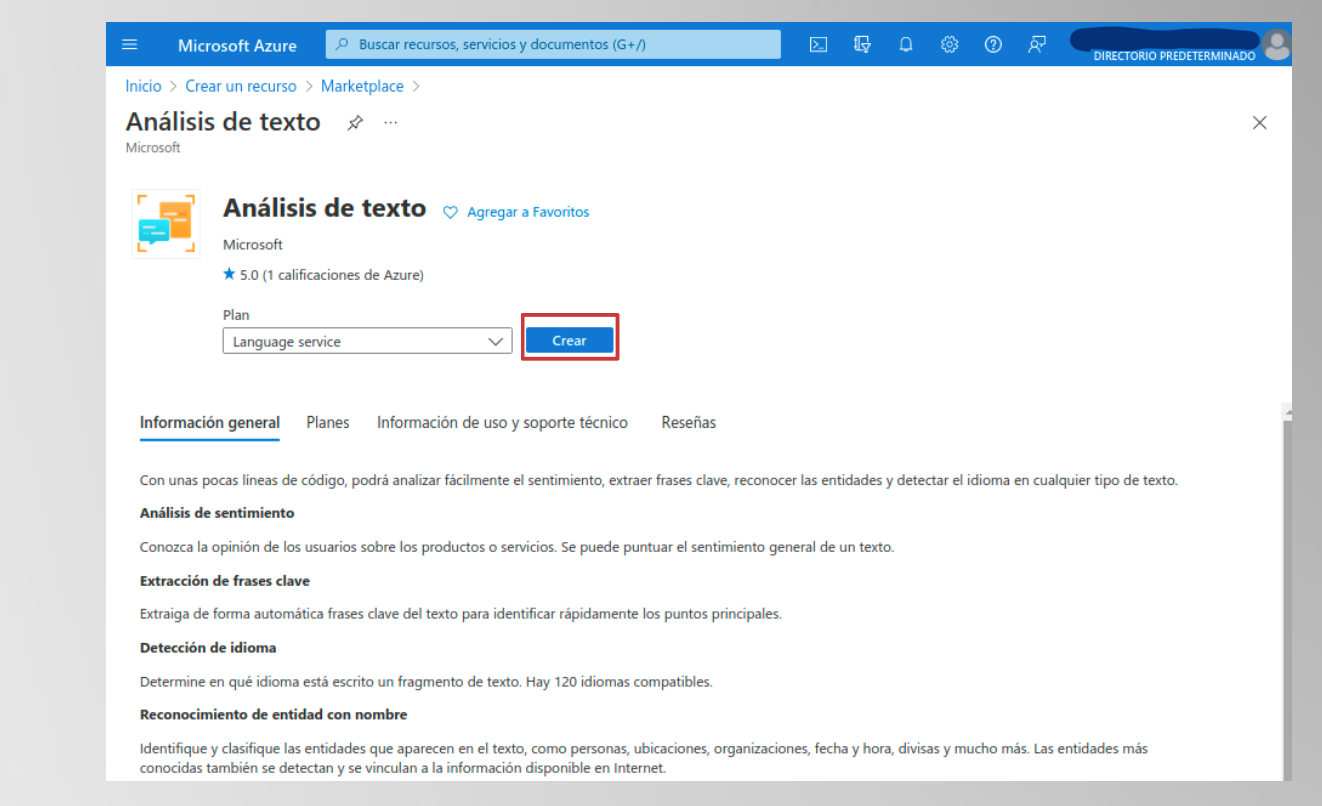Pin Análisis de texto to the dashboard
1322x806 pixels.
coord(355,122)
